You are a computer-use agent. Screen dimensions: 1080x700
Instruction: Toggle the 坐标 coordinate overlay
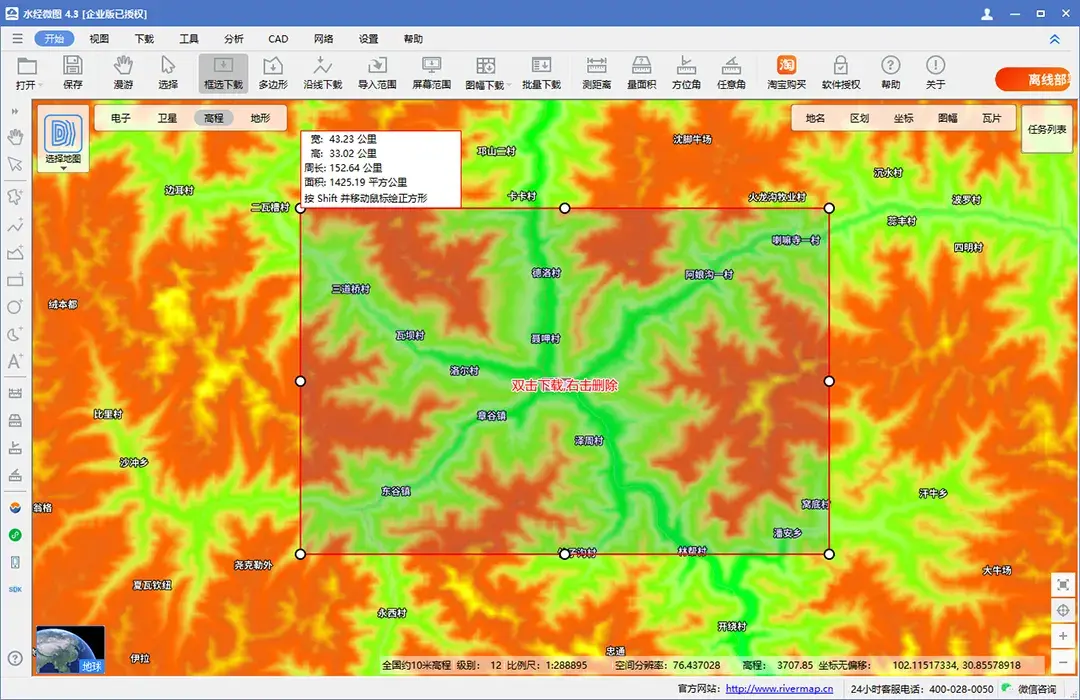(x=904, y=119)
